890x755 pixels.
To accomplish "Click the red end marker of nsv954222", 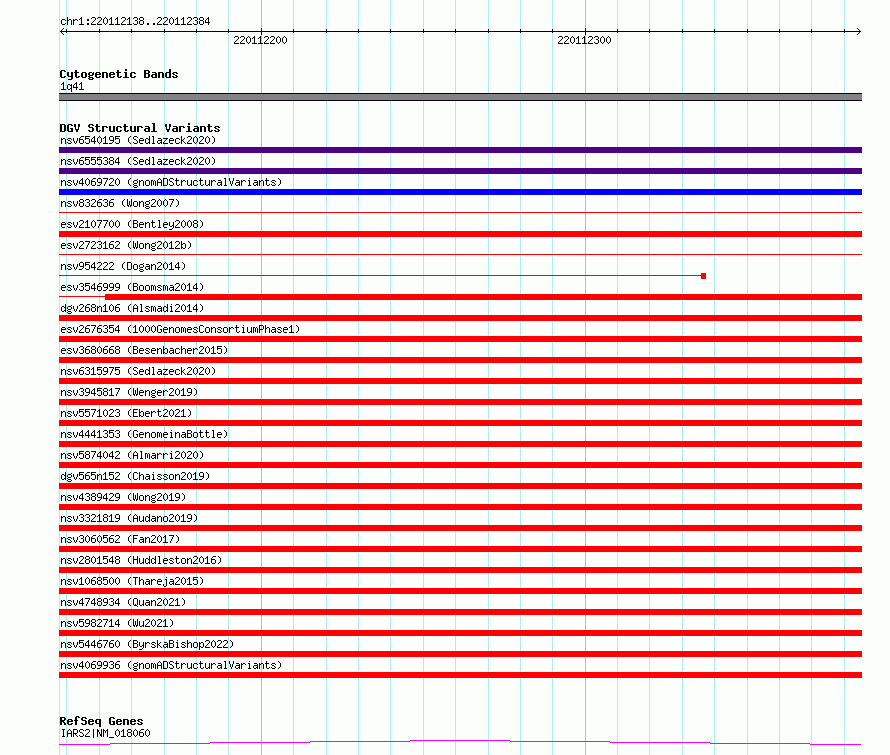I will [x=703, y=276].
